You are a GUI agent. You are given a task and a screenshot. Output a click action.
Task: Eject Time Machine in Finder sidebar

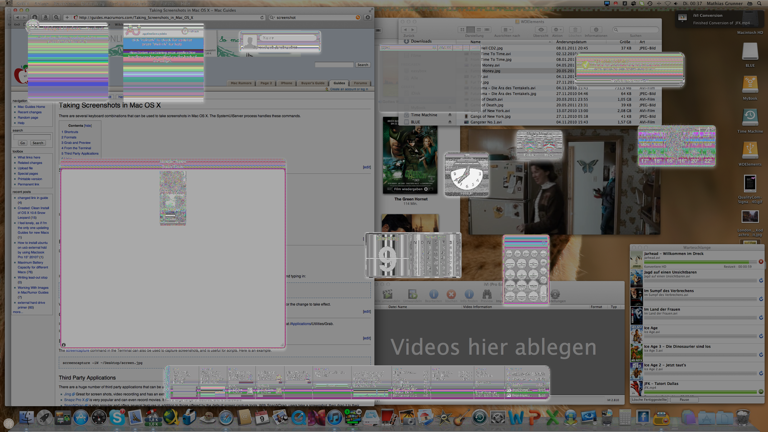[450, 115]
